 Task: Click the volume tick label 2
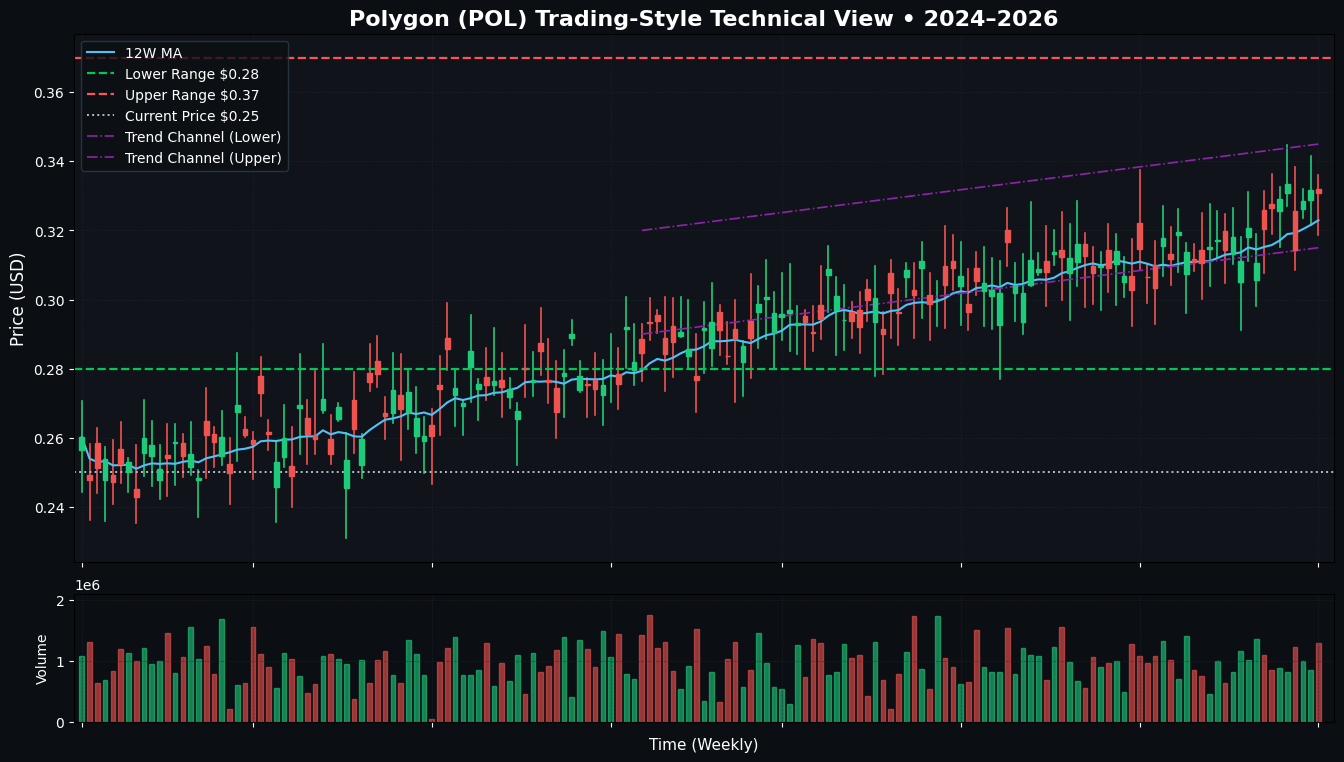pyautogui.click(x=61, y=600)
